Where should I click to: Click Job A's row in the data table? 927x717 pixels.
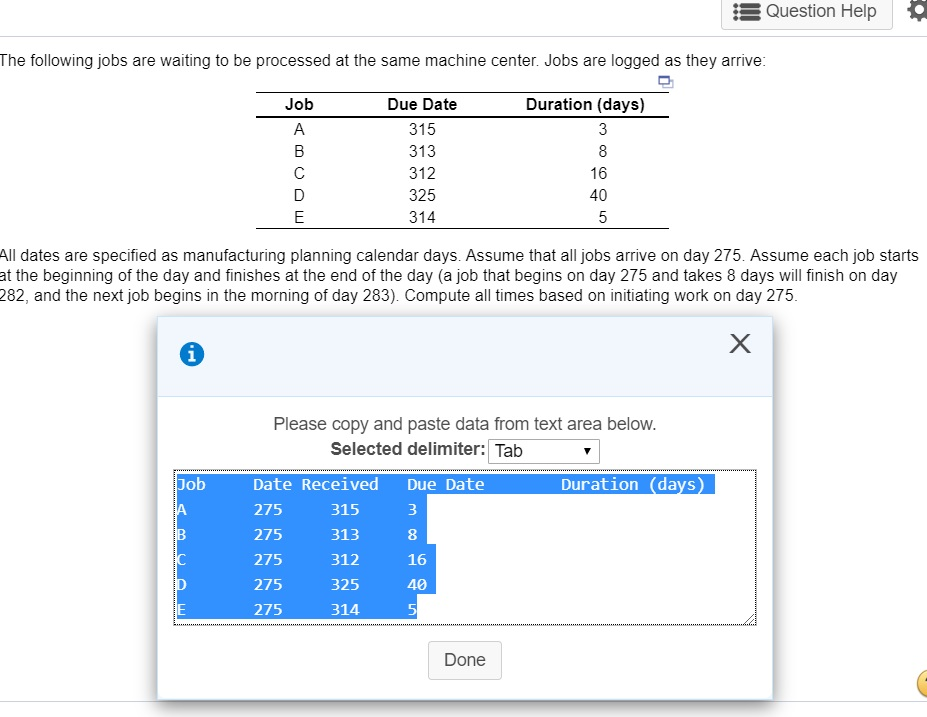(300, 509)
